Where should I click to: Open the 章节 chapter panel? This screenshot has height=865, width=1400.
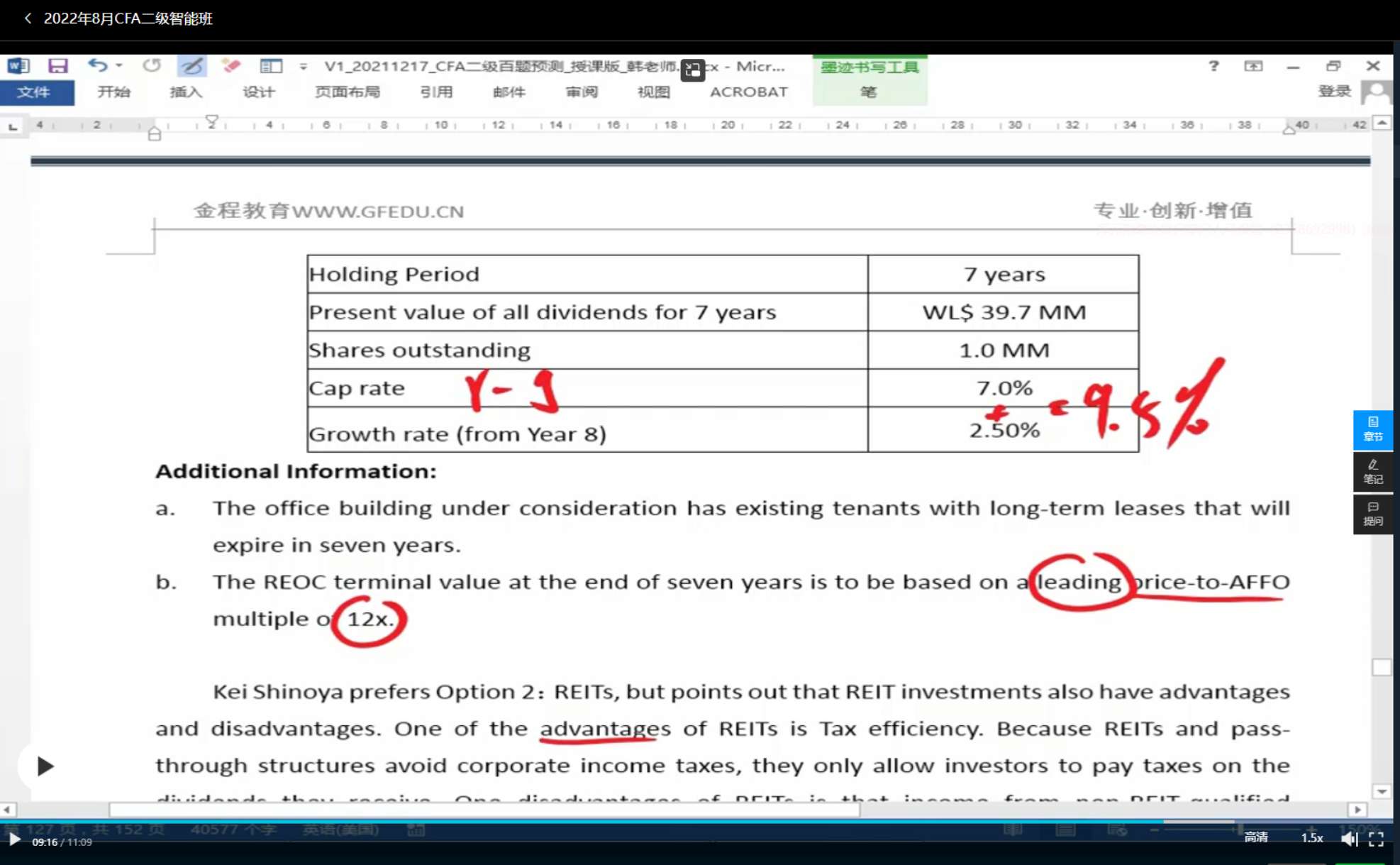tap(1373, 430)
